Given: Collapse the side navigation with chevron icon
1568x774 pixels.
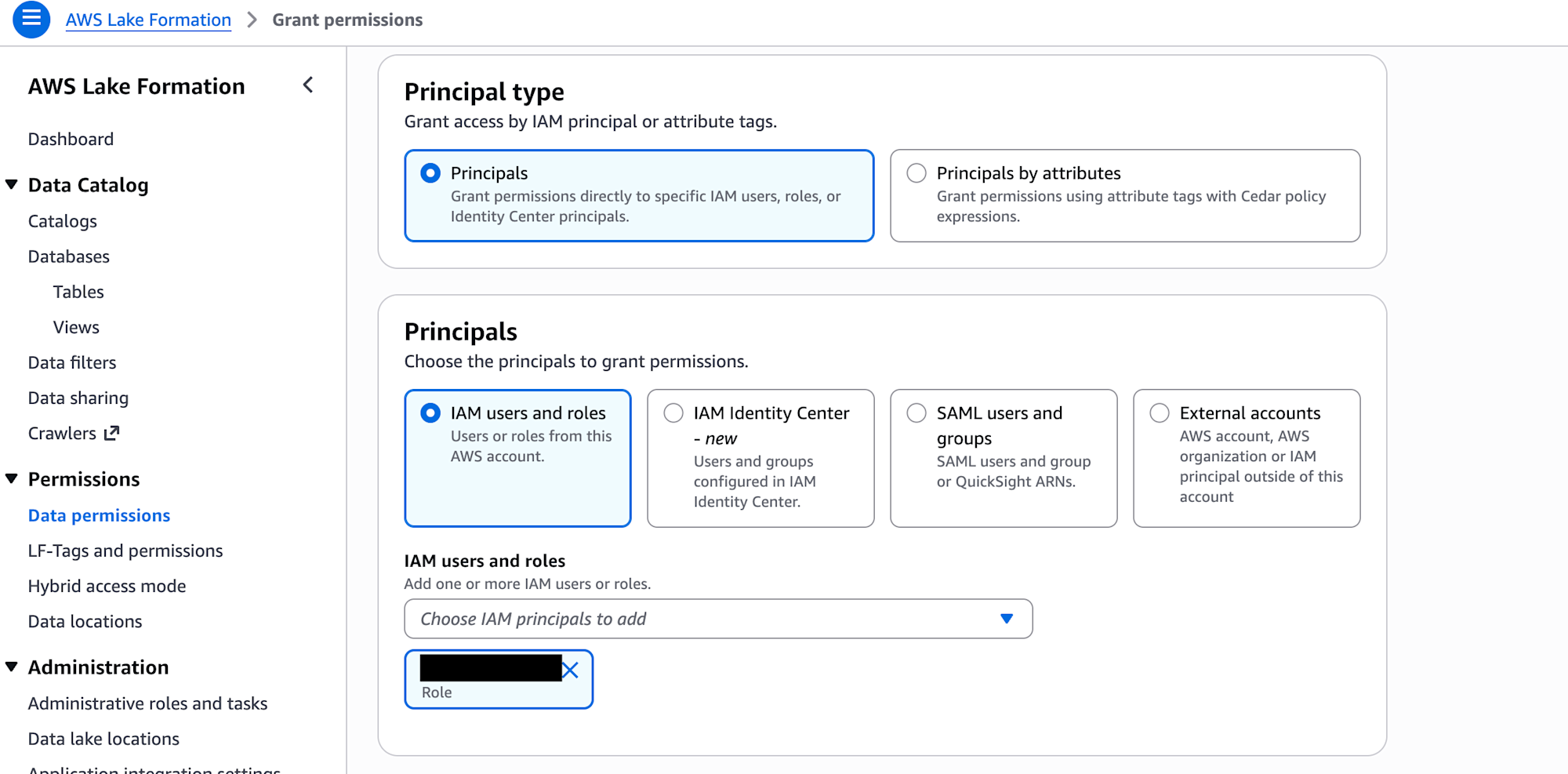Looking at the screenshot, I should coord(308,85).
